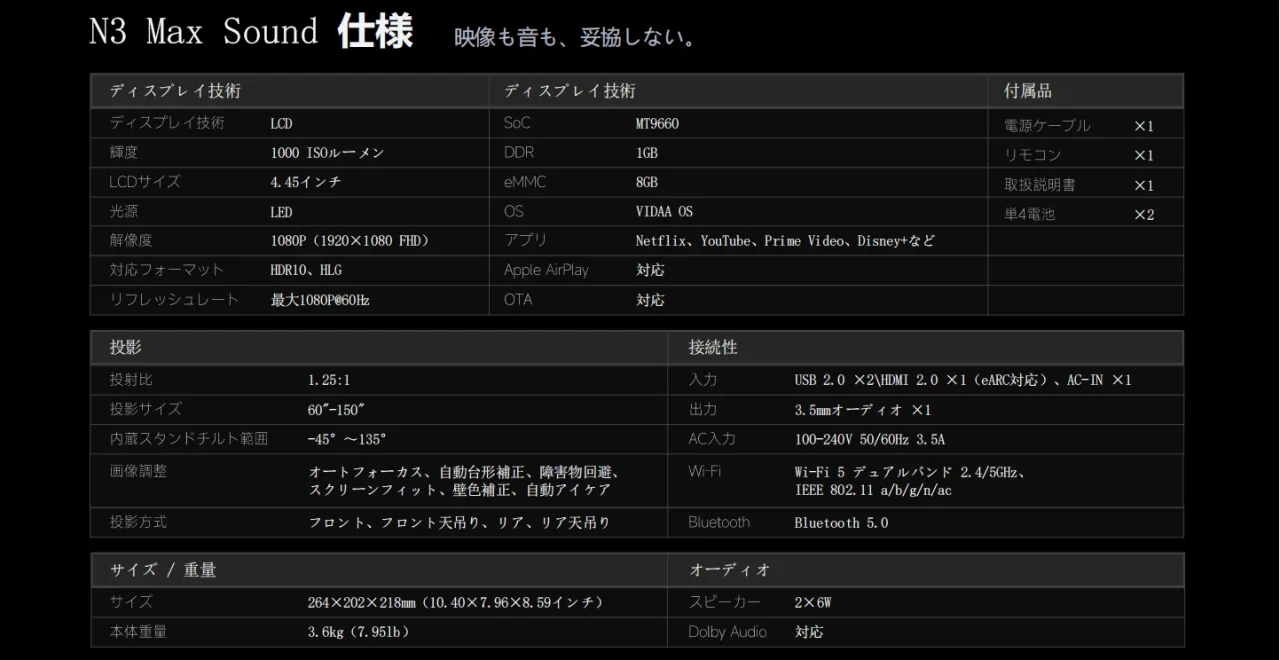The width and height of the screenshot is (1280, 660).
Task: Click the 'OTA' label
Action: click(518, 300)
